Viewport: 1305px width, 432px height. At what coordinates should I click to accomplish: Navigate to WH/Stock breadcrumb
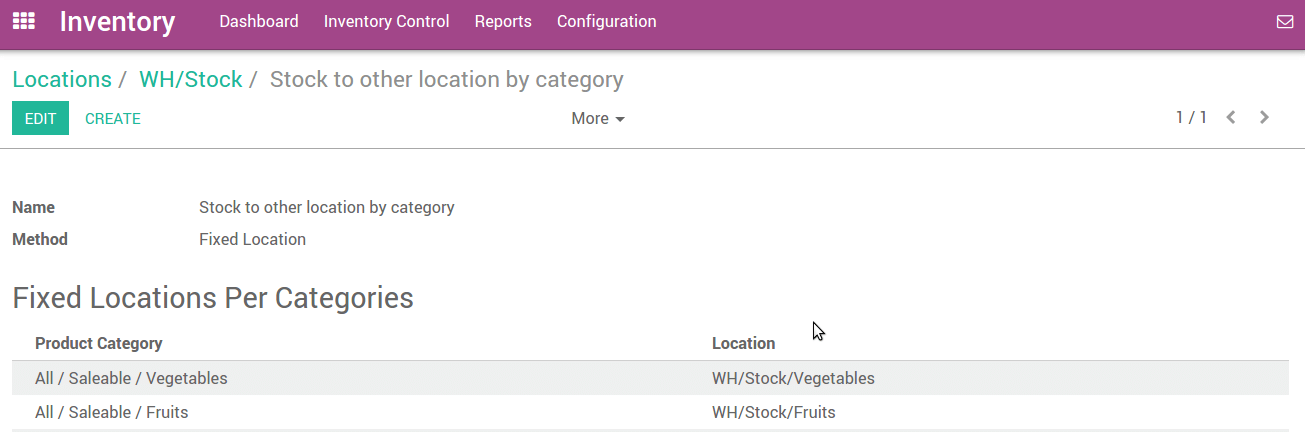[x=190, y=79]
